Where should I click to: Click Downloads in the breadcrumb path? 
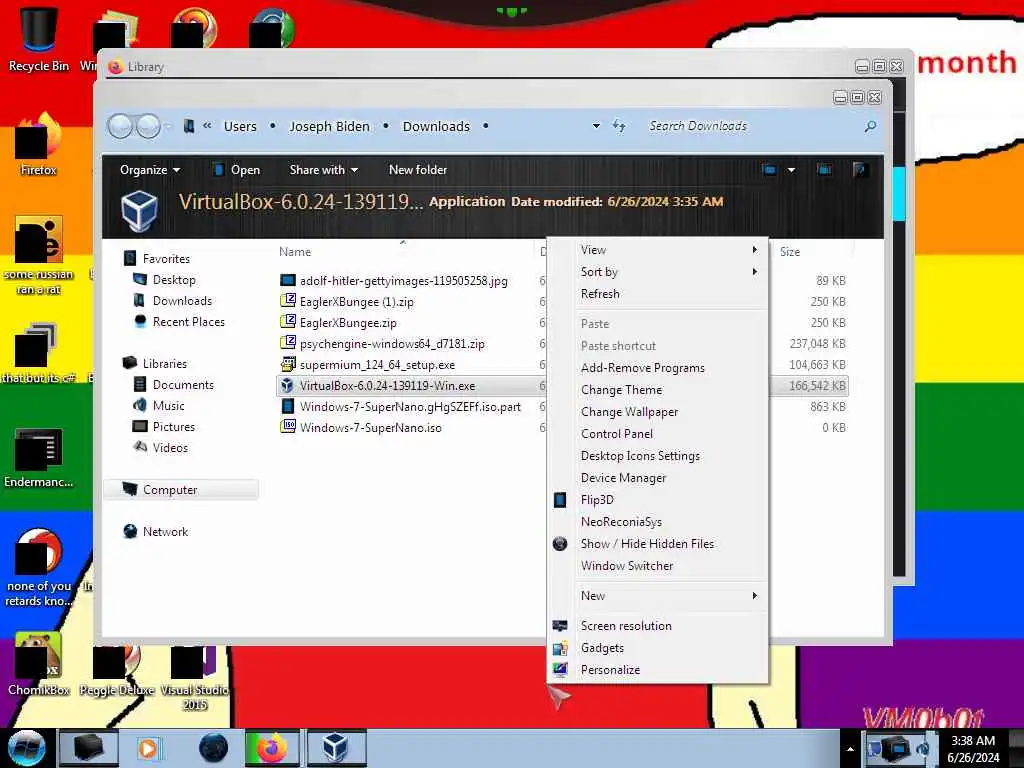[436, 126]
